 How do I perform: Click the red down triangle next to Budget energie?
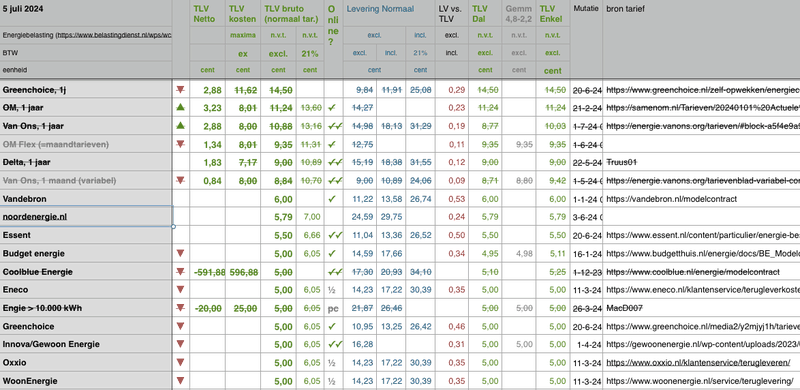(x=180, y=253)
